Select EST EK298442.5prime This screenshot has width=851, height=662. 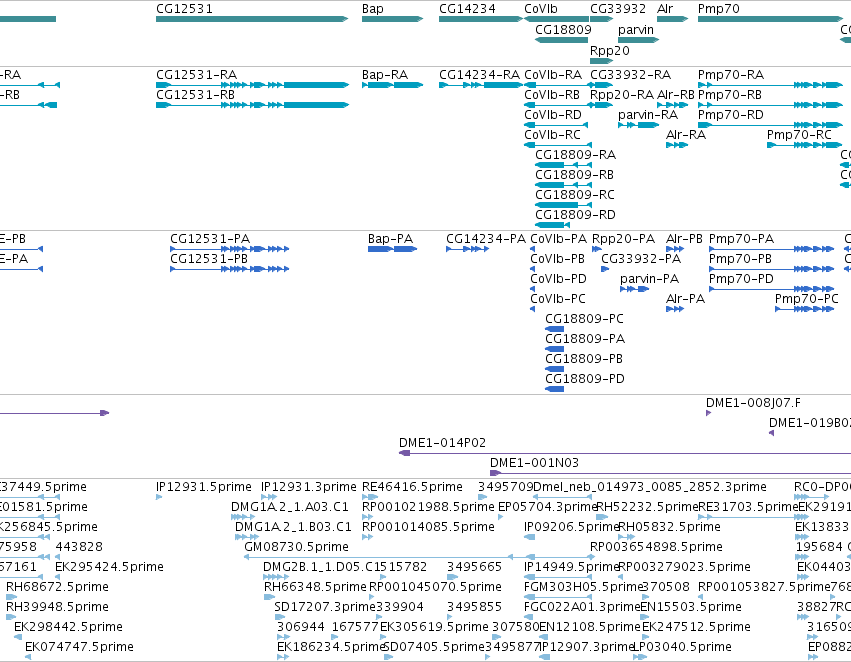[x=68, y=628]
